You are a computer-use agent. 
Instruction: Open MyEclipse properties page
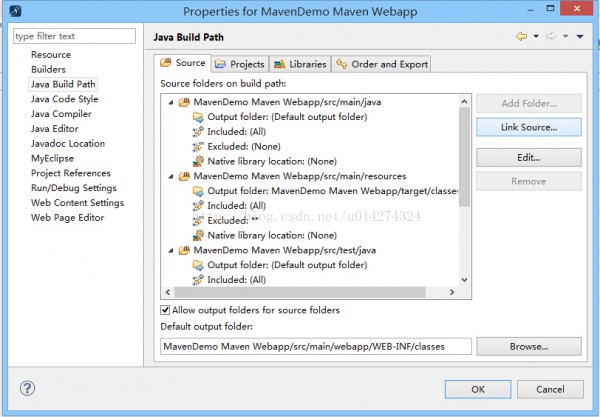pyautogui.click(x=52, y=158)
